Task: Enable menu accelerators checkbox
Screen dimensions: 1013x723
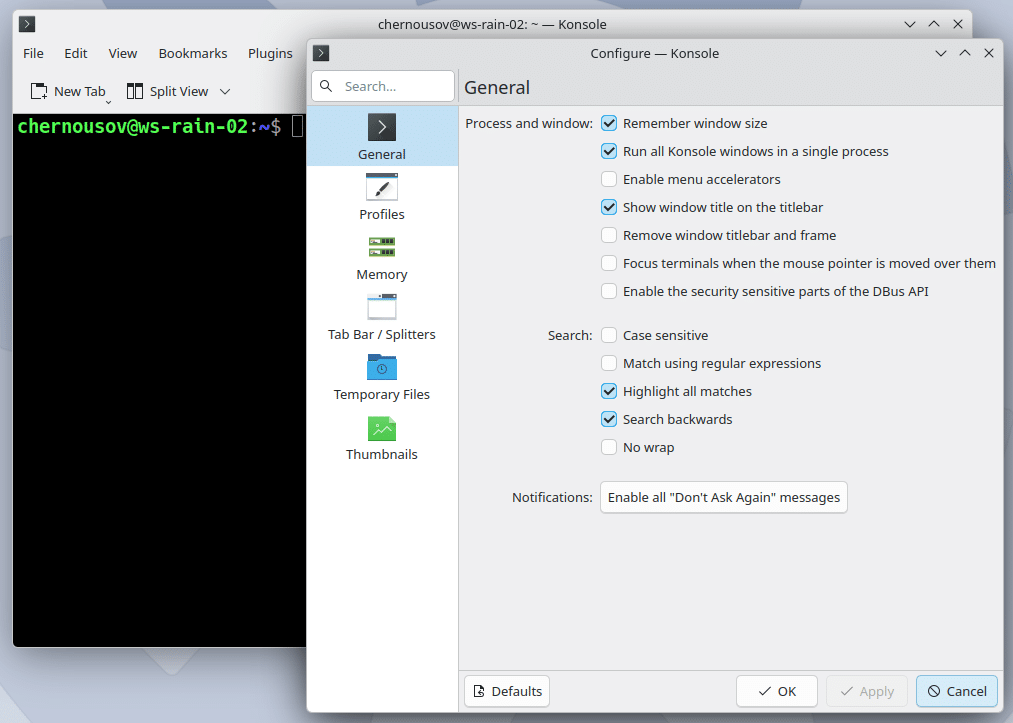Action: point(609,179)
